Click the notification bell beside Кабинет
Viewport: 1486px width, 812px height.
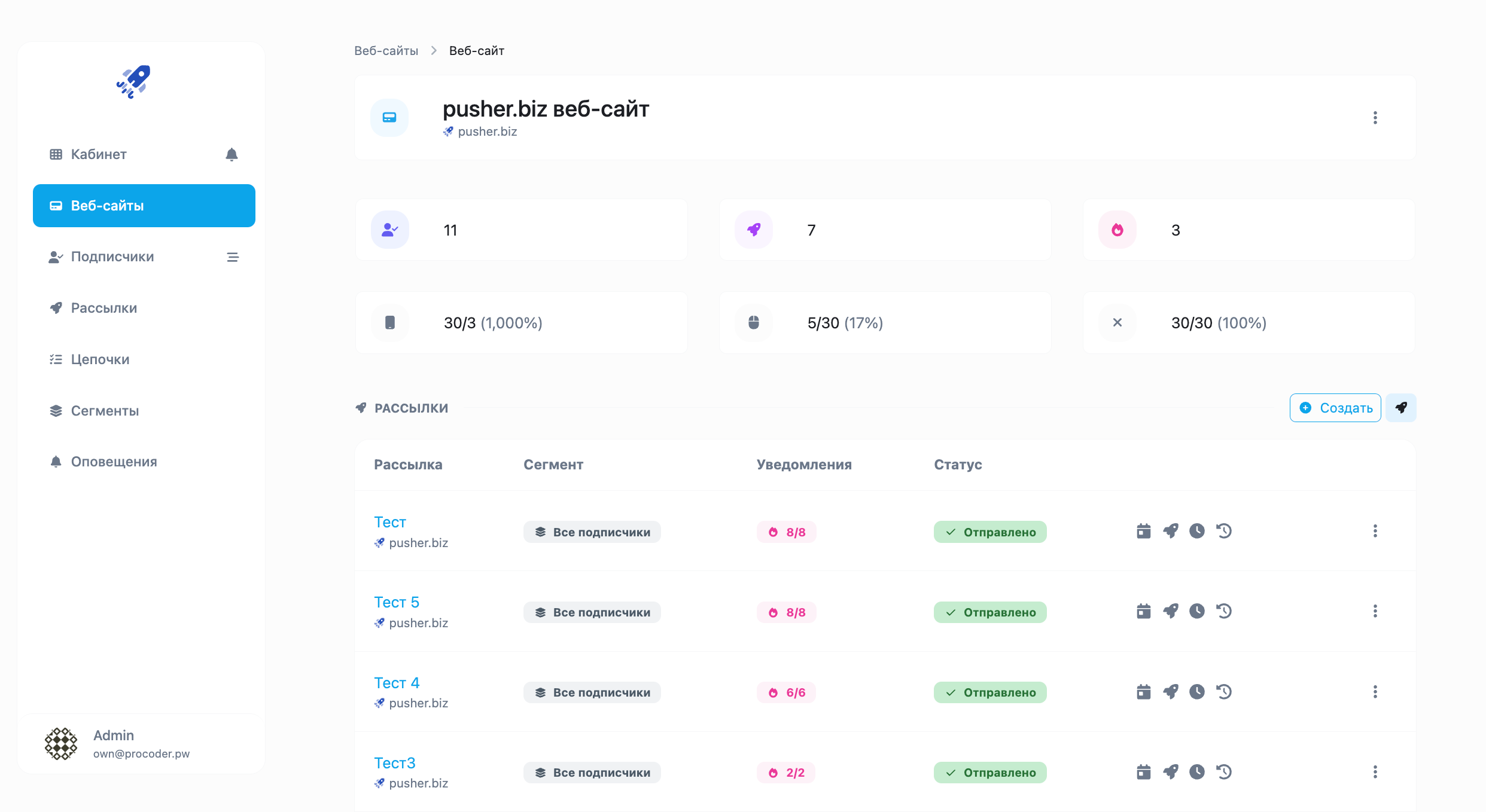click(232, 155)
